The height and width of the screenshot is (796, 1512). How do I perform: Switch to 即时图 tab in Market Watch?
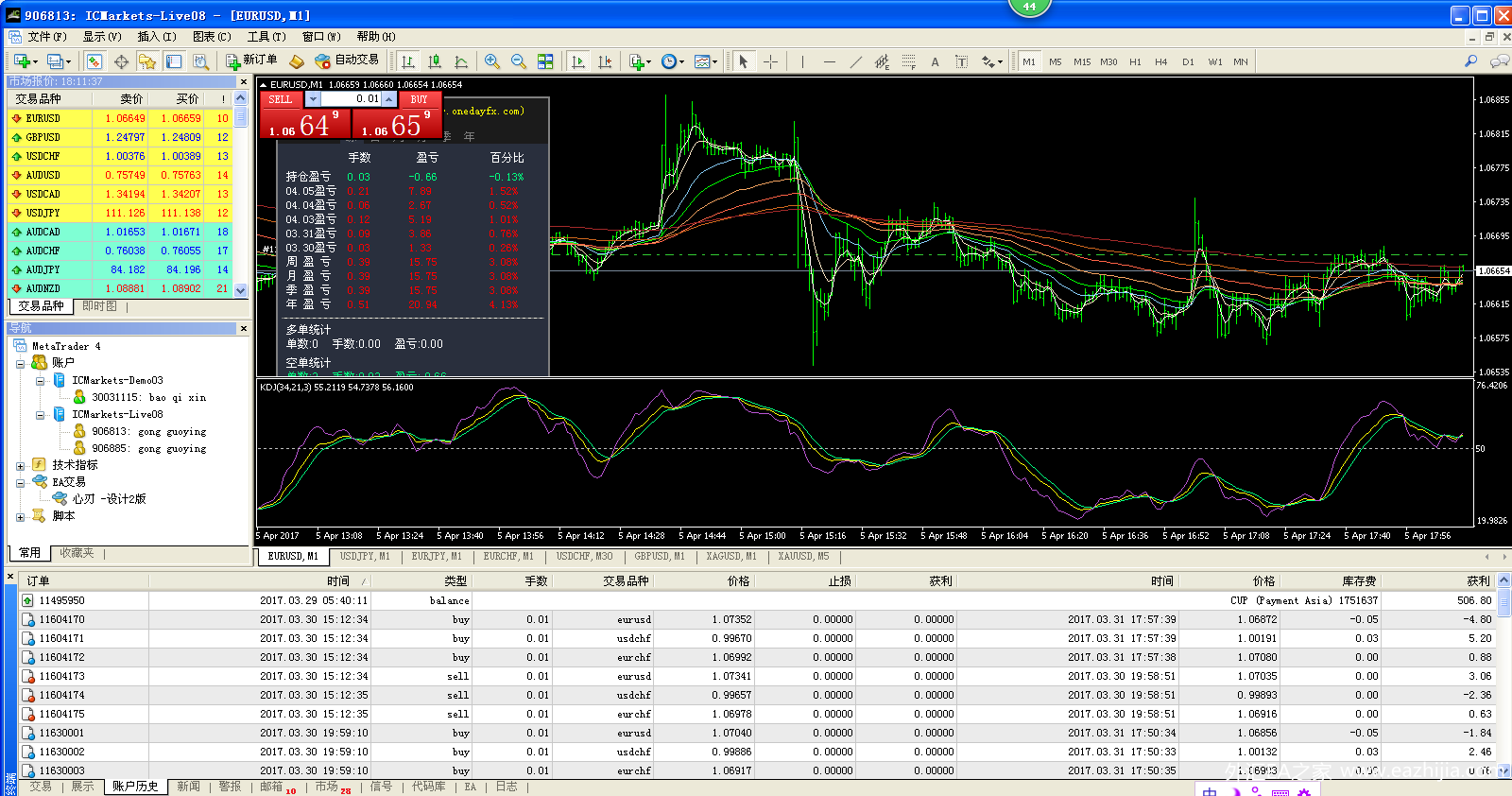[x=99, y=306]
